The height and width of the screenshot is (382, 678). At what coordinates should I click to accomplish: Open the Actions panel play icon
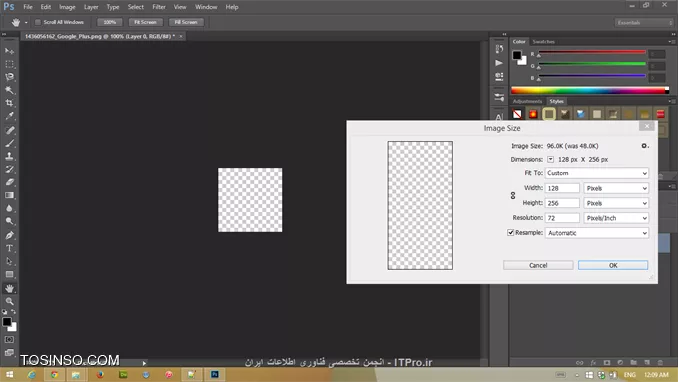[x=499, y=63]
